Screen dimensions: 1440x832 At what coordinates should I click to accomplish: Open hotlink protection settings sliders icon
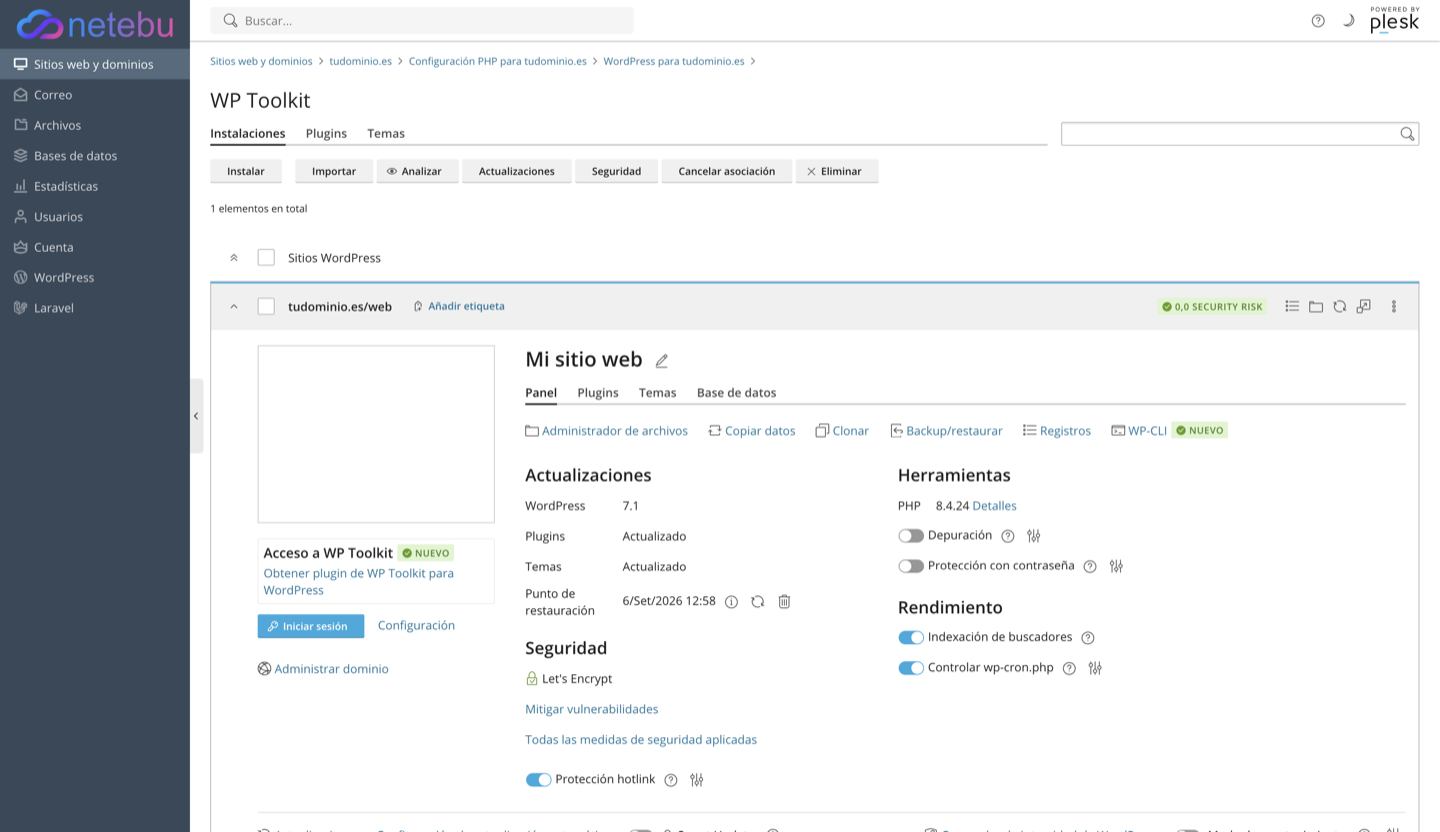pos(697,780)
